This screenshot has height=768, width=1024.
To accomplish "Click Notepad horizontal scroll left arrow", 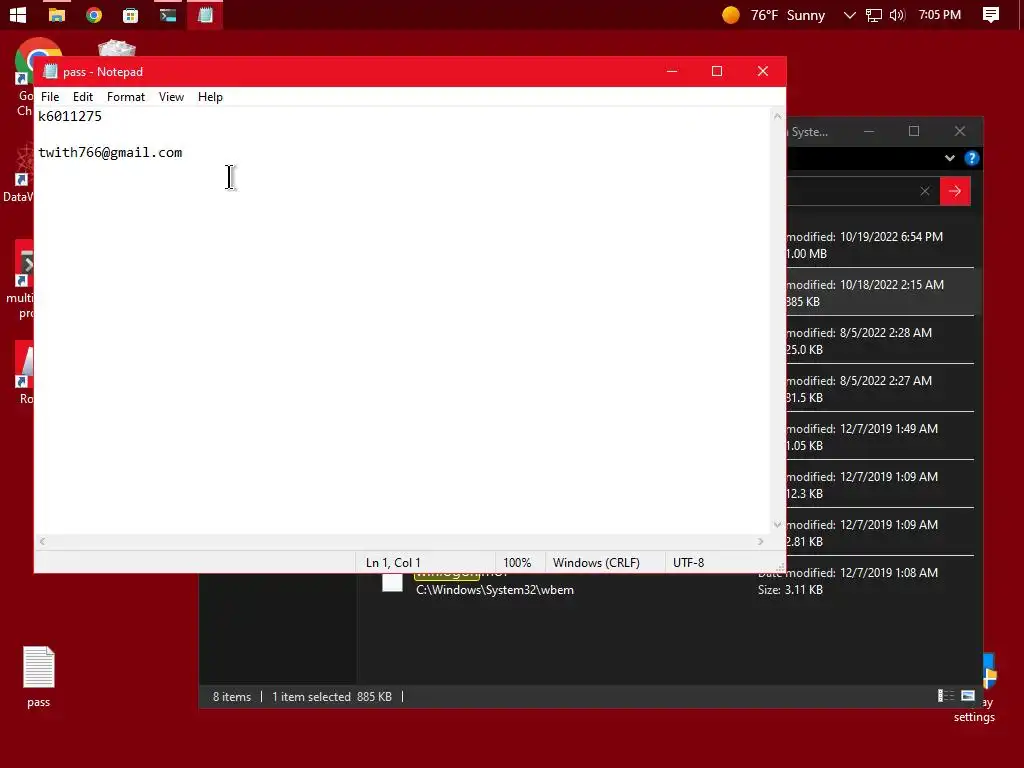I will tap(42, 541).
